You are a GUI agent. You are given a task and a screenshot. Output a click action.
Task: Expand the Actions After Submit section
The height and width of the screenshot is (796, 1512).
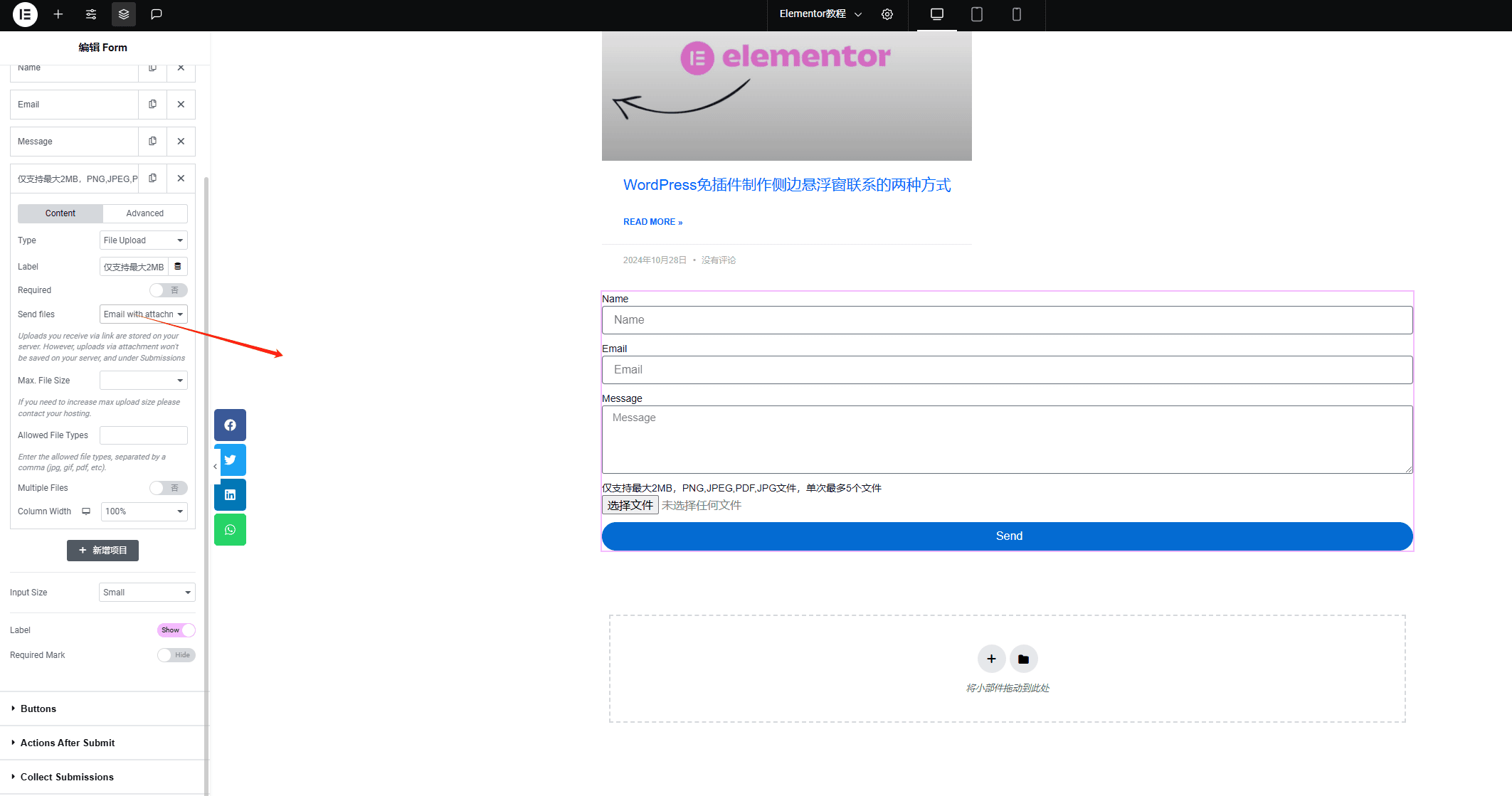(x=105, y=743)
